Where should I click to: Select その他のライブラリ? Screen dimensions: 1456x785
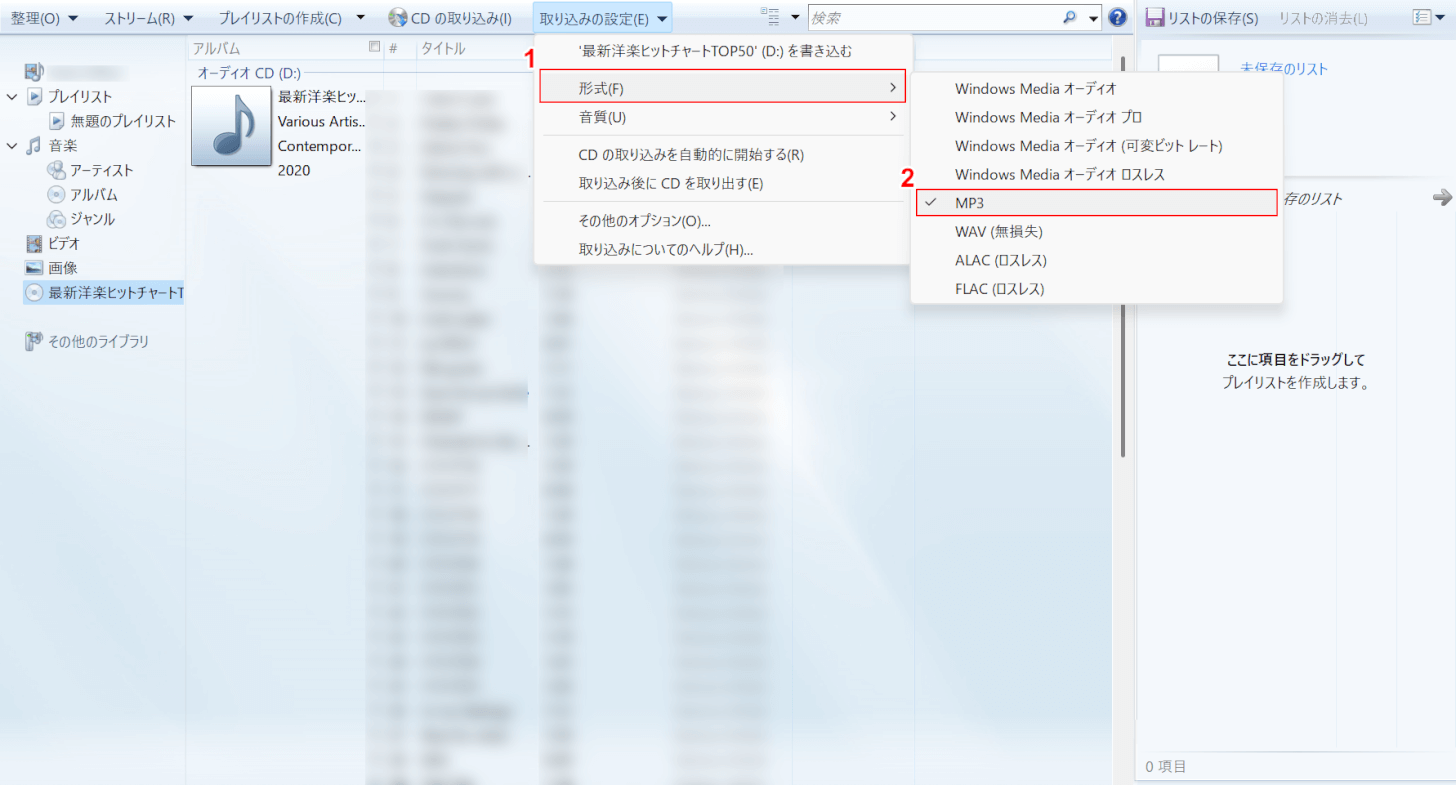[x=99, y=341]
